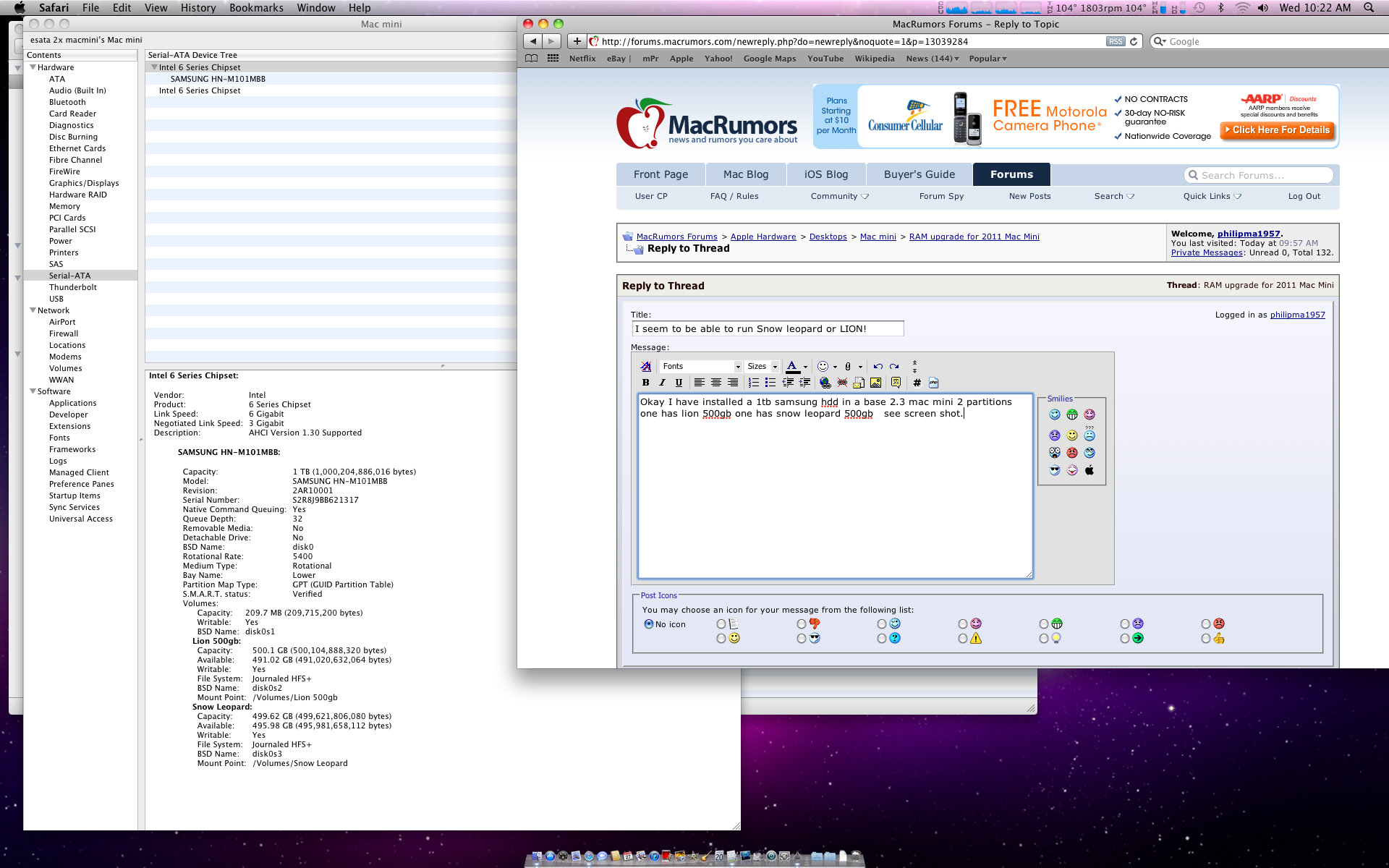
Task: Select the 'No icon' radio button
Action: (649, 624)
